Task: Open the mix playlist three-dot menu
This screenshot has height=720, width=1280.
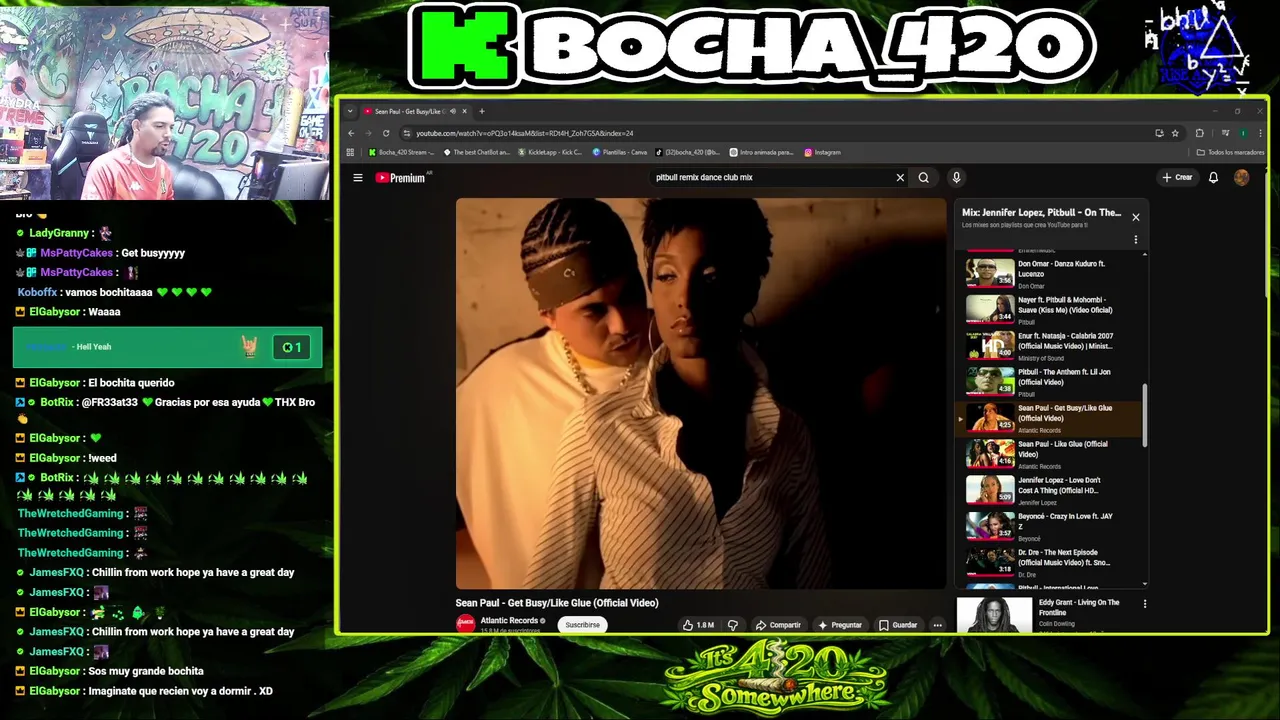Action: click(x=1135, y=239)
